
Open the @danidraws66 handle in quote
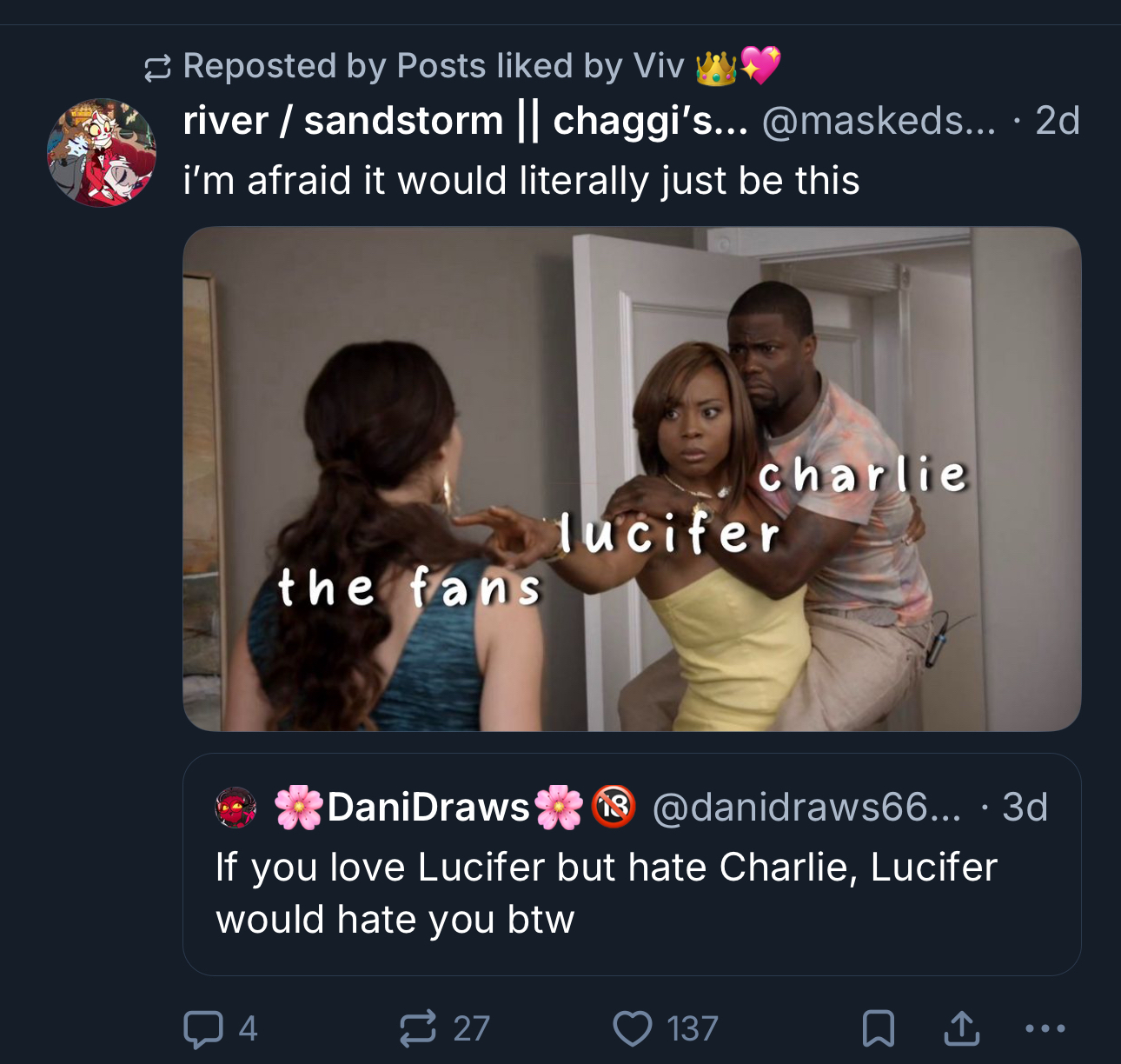pos(806,808)
